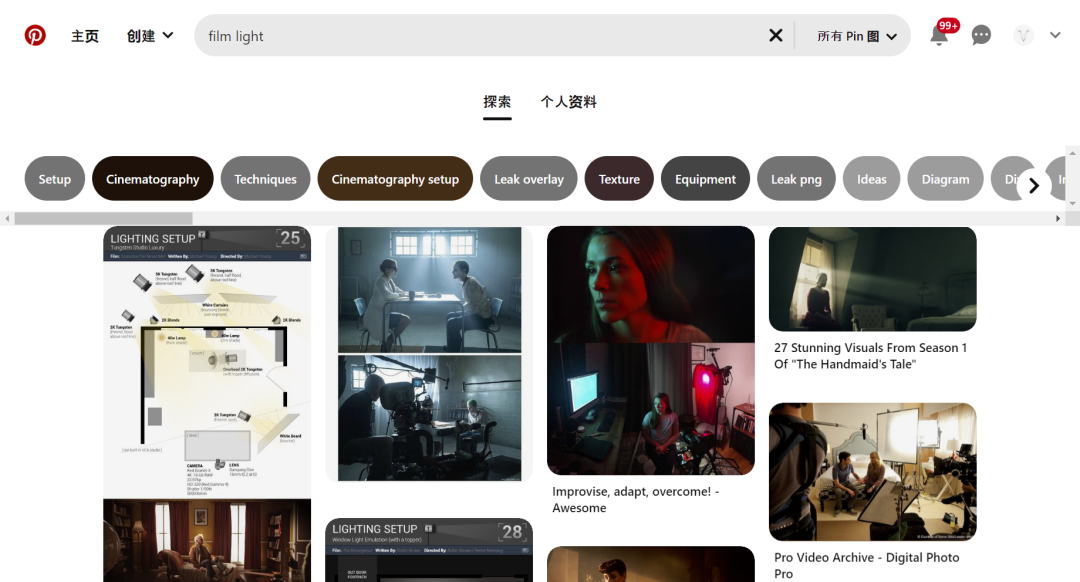Click the Pinterest logo icon
Screen dimensions: 1080x582
click(x=35, y=35)
